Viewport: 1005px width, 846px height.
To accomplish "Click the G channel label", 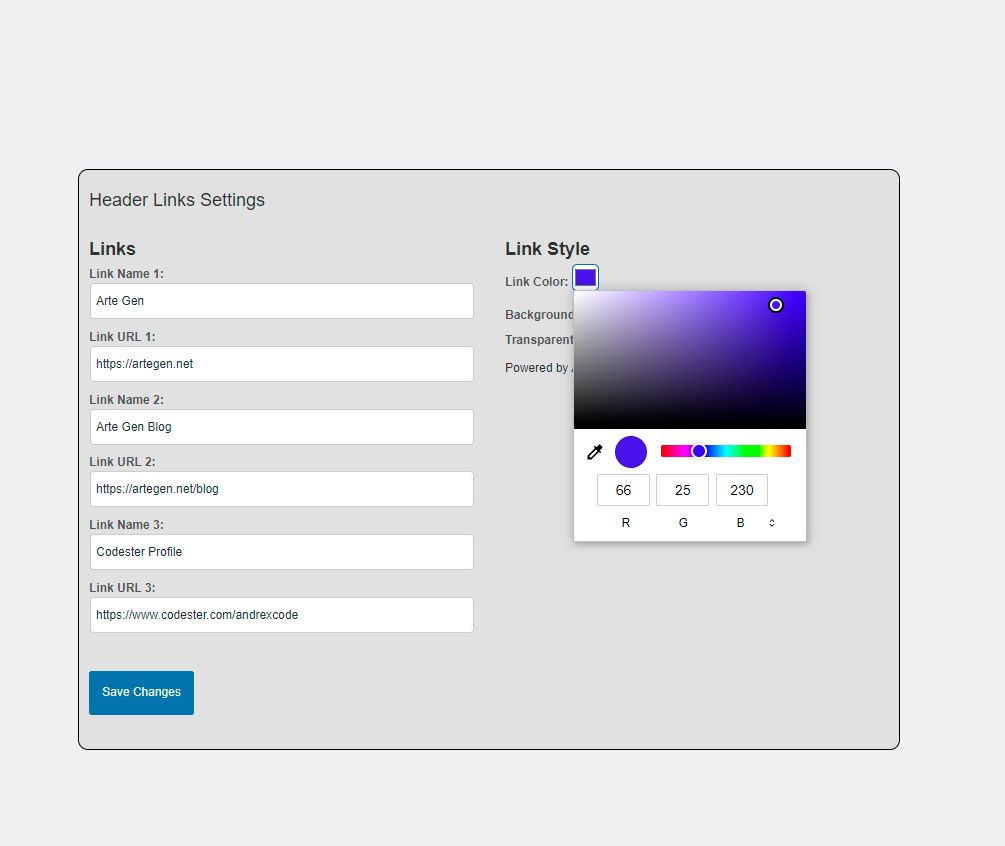I will 683,523.
